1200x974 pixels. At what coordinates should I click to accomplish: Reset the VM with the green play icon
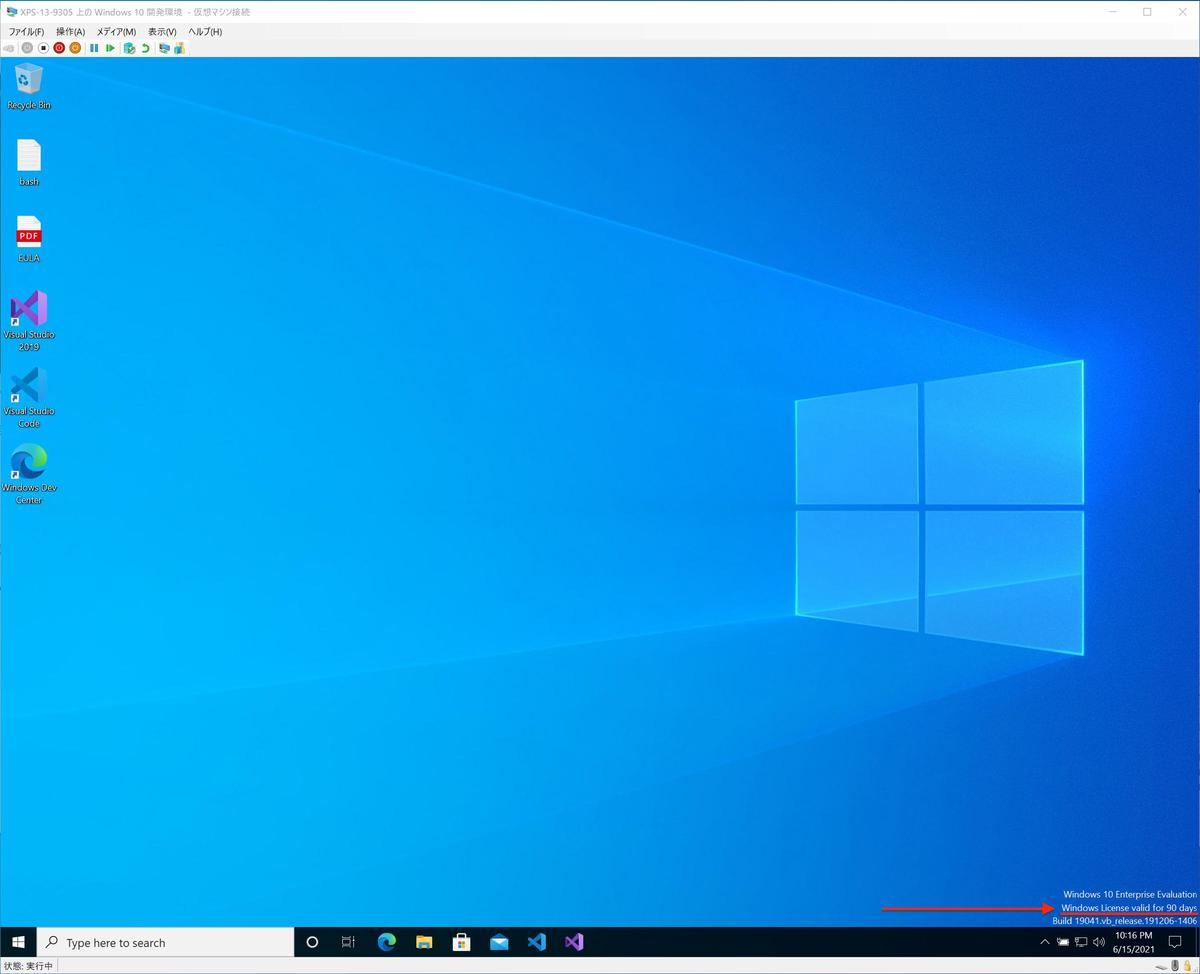[110, 48]
